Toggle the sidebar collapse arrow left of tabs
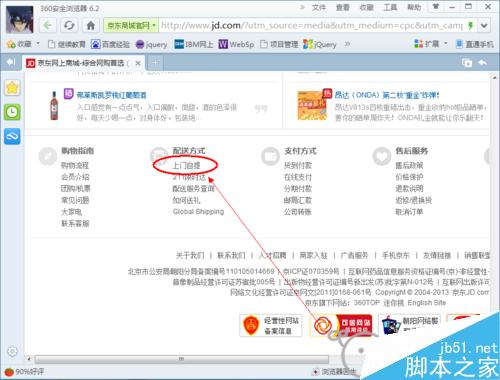This screenshot has width=500, height=380. [x=11, y=62]
